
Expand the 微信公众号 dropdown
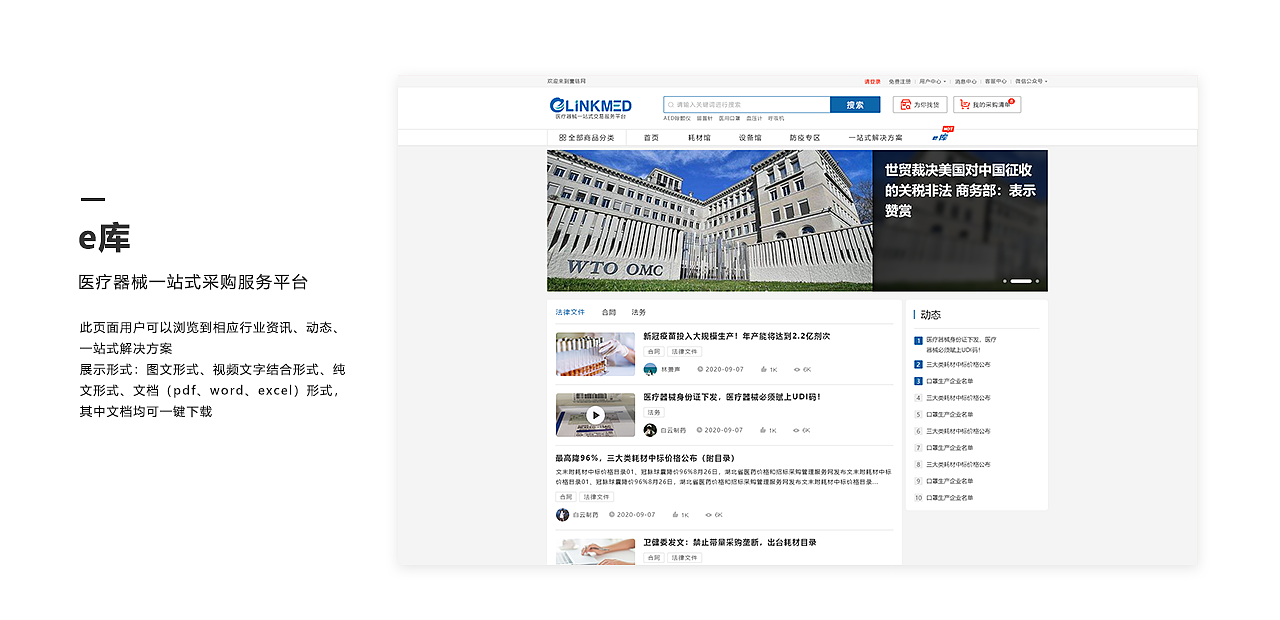point(1031,81)
